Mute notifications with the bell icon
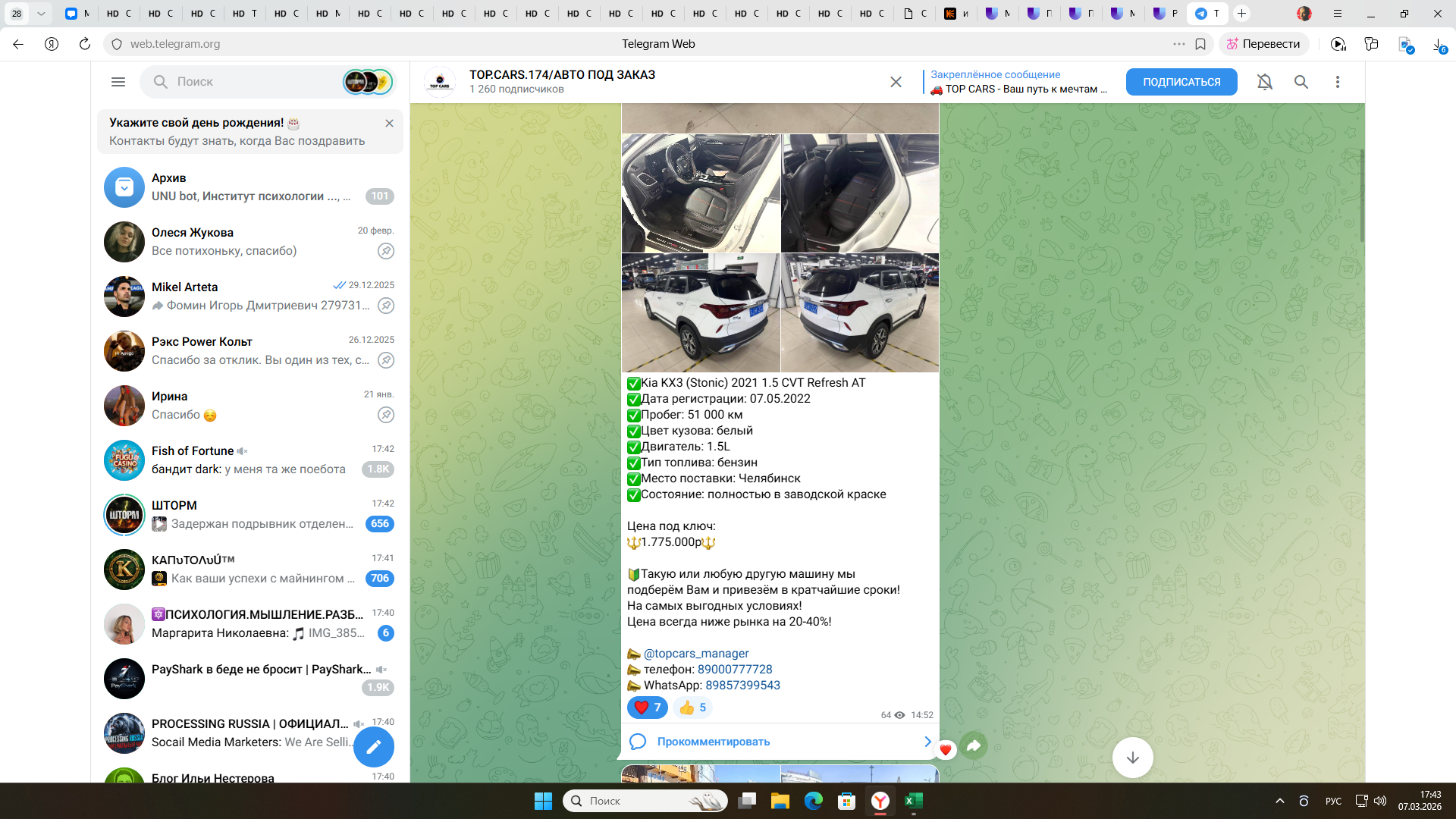This screenshot has width=1456, height=819. coord(1265,82)
